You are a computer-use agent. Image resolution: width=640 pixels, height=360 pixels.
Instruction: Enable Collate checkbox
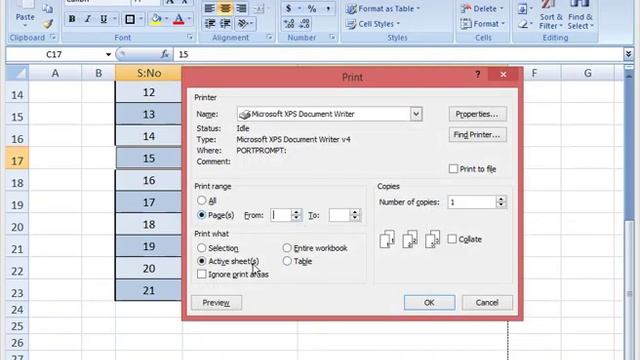(x=452, y=239)
